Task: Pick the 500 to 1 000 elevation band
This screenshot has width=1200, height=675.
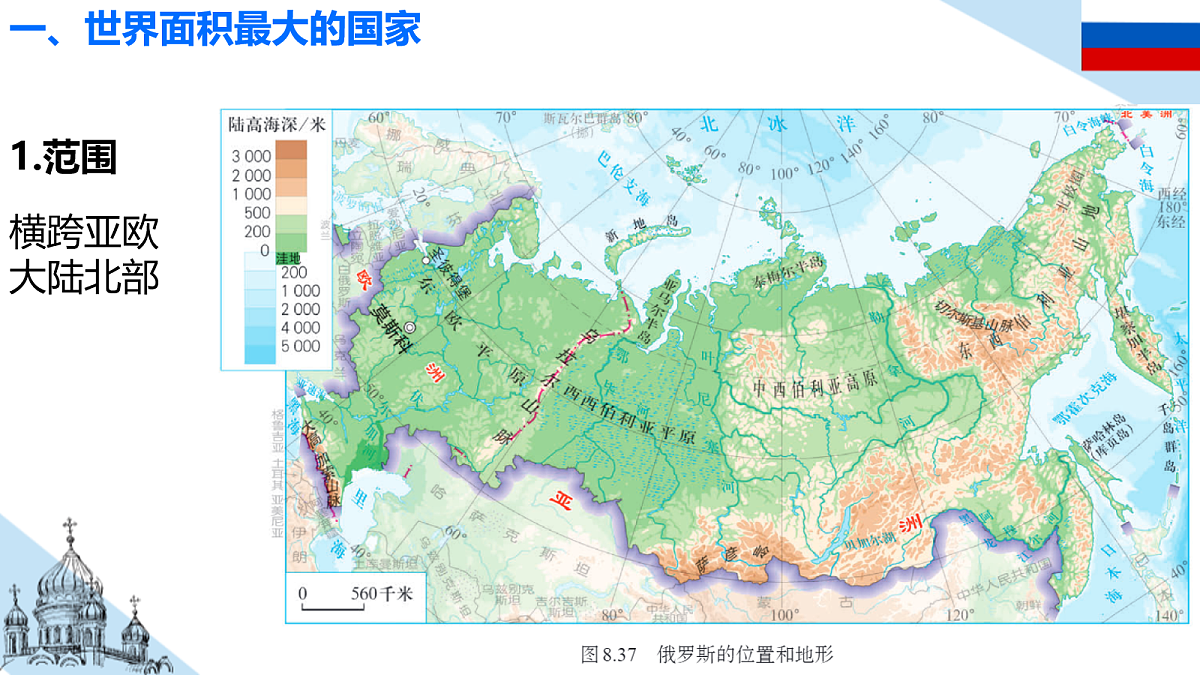Action: pos(292,204)
